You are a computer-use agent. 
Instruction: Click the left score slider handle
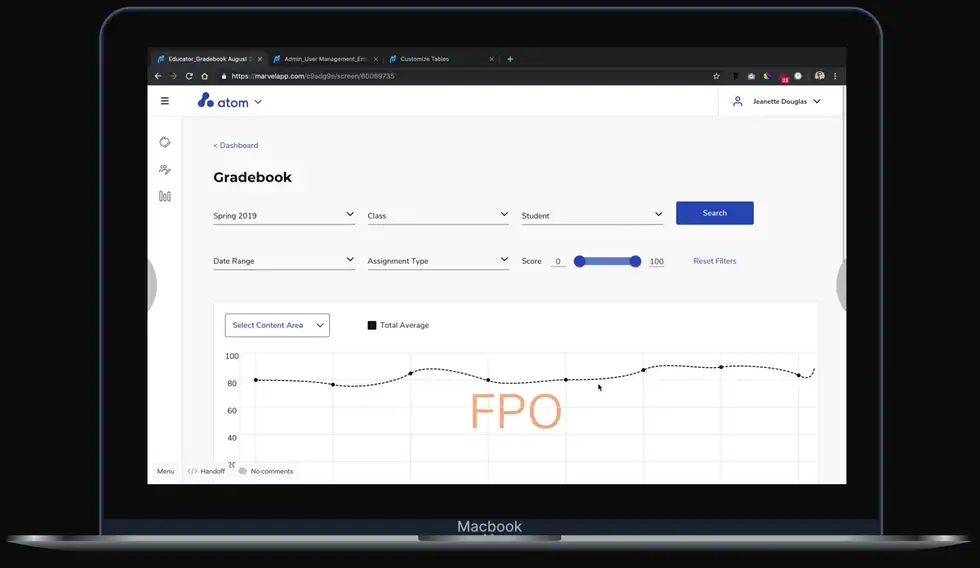pos(579,261)
